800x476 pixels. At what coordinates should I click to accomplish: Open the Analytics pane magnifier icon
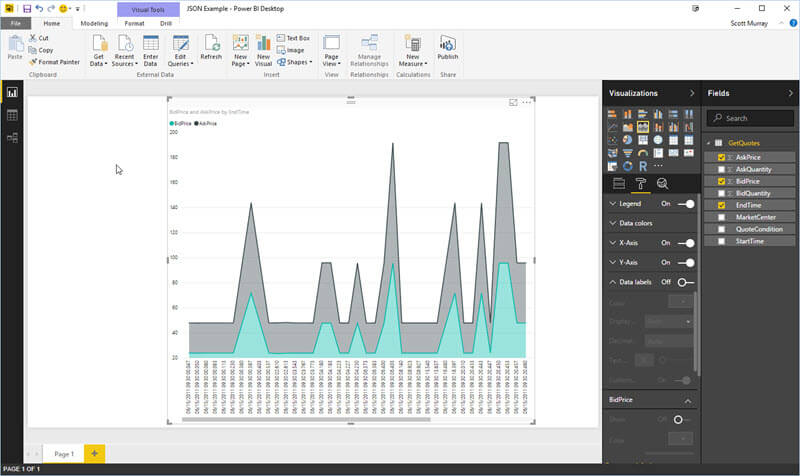click(x=662, y=183)
